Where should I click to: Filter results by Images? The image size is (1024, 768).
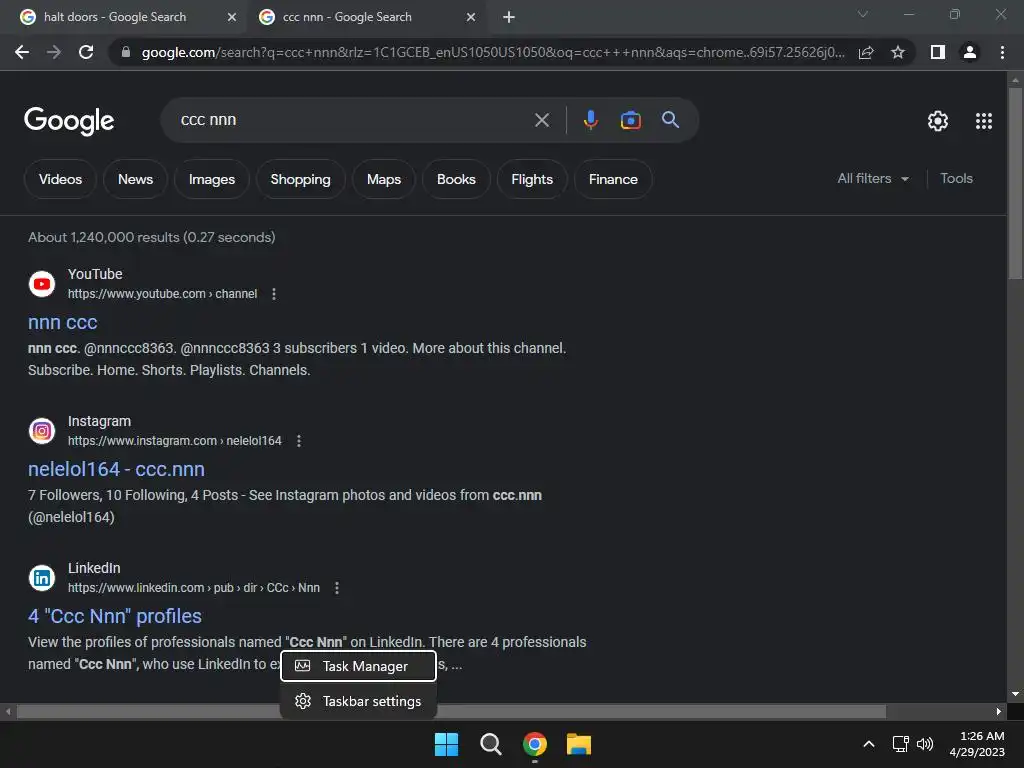212,179
